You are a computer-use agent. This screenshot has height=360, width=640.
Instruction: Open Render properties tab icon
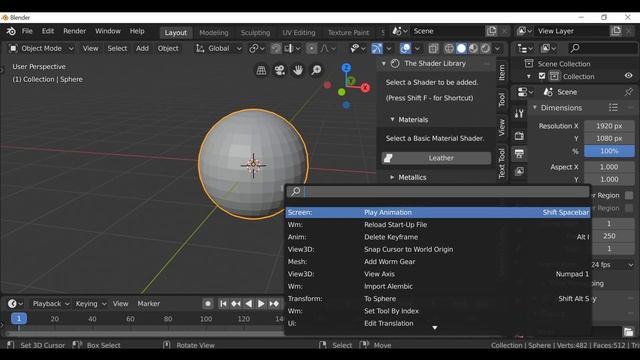[x=519, y=136]
